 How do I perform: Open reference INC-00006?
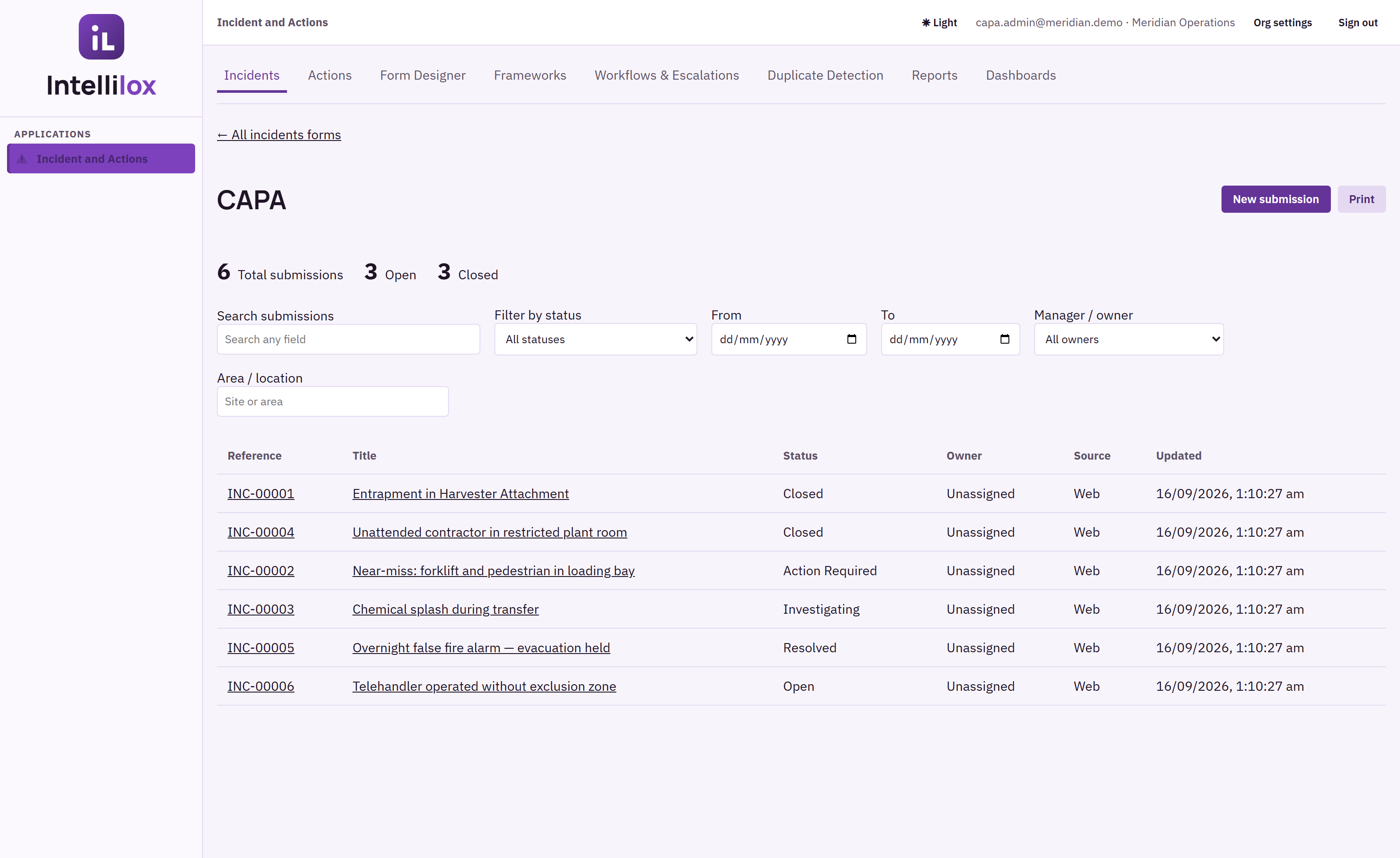(261, 686)
